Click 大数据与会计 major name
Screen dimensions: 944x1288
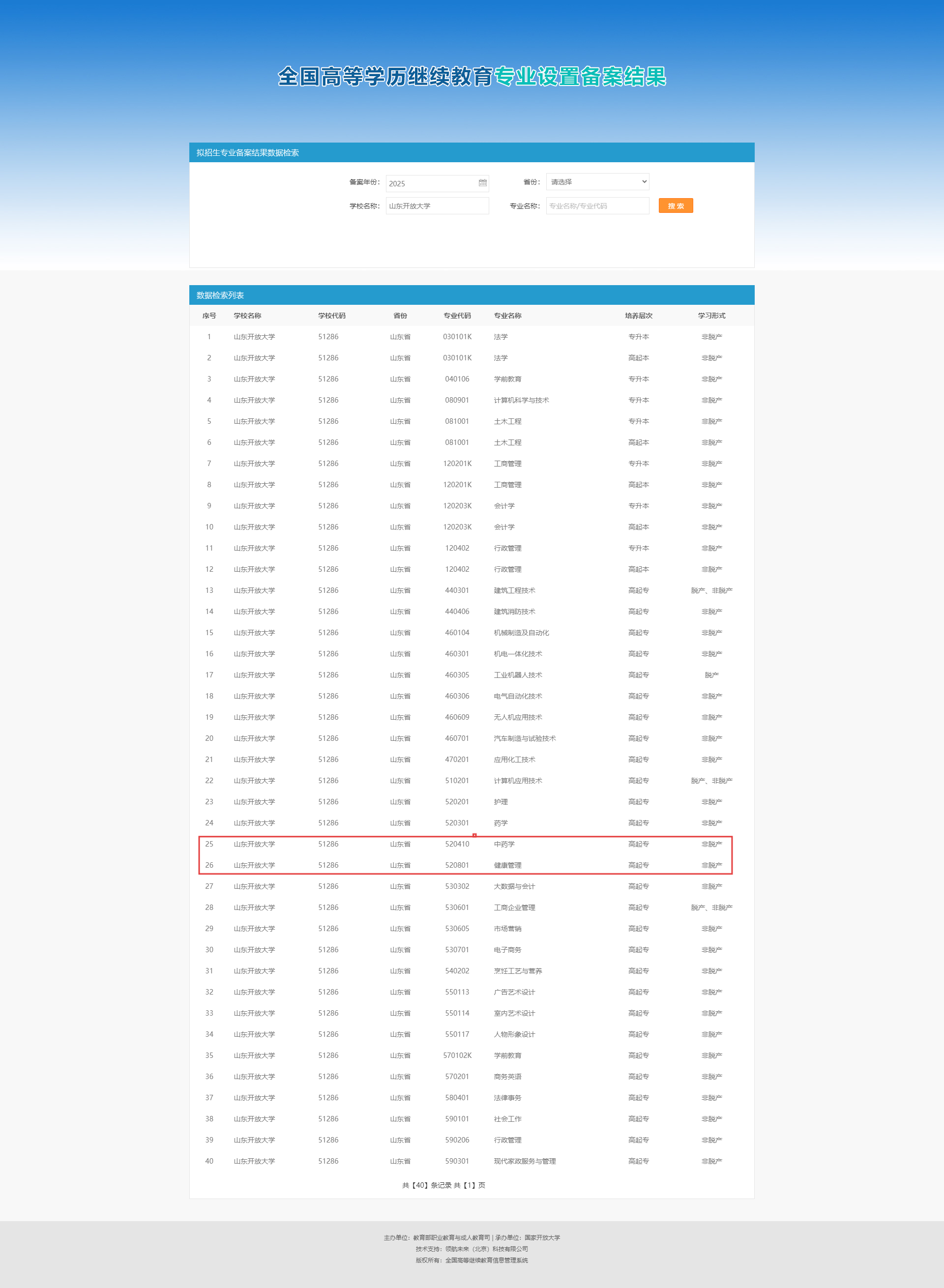point(514,886)
